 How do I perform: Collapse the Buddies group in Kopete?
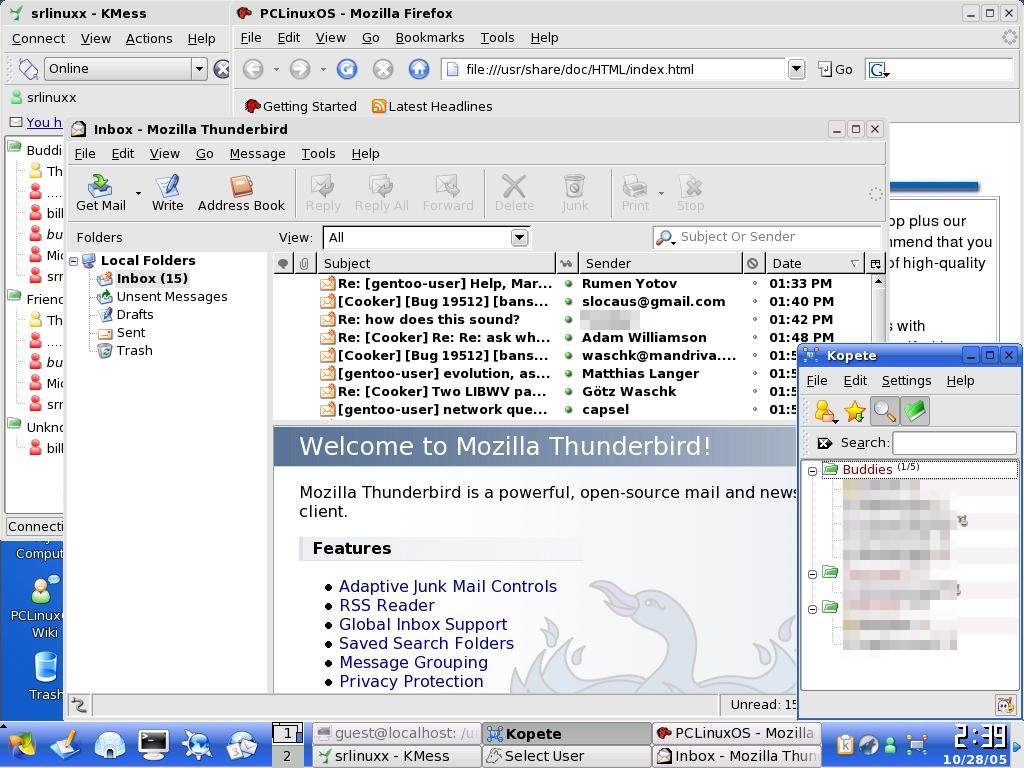pyautogui.click(x=812, y=471)
